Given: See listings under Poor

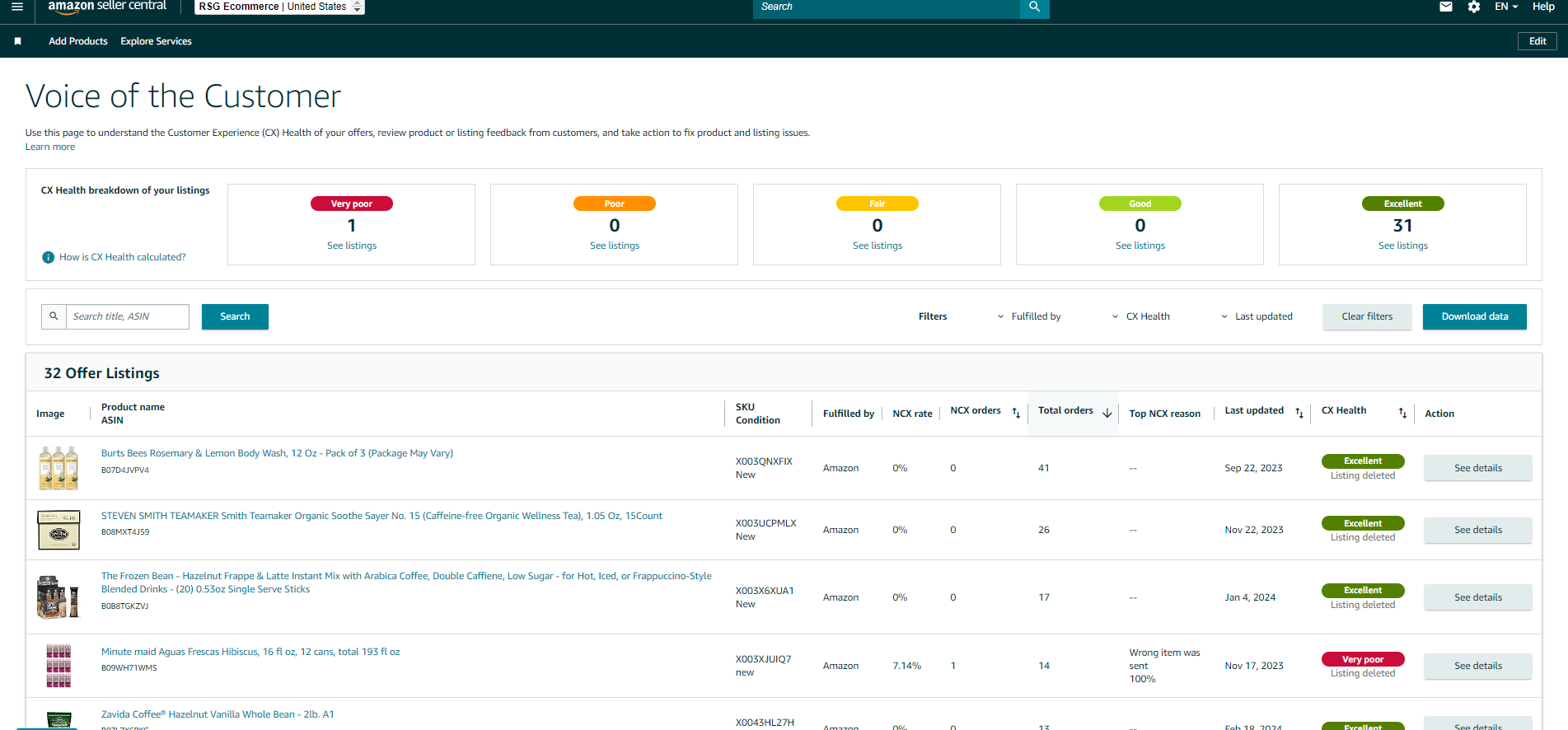Looking at the screenshot, I should [x=615, y=246].
